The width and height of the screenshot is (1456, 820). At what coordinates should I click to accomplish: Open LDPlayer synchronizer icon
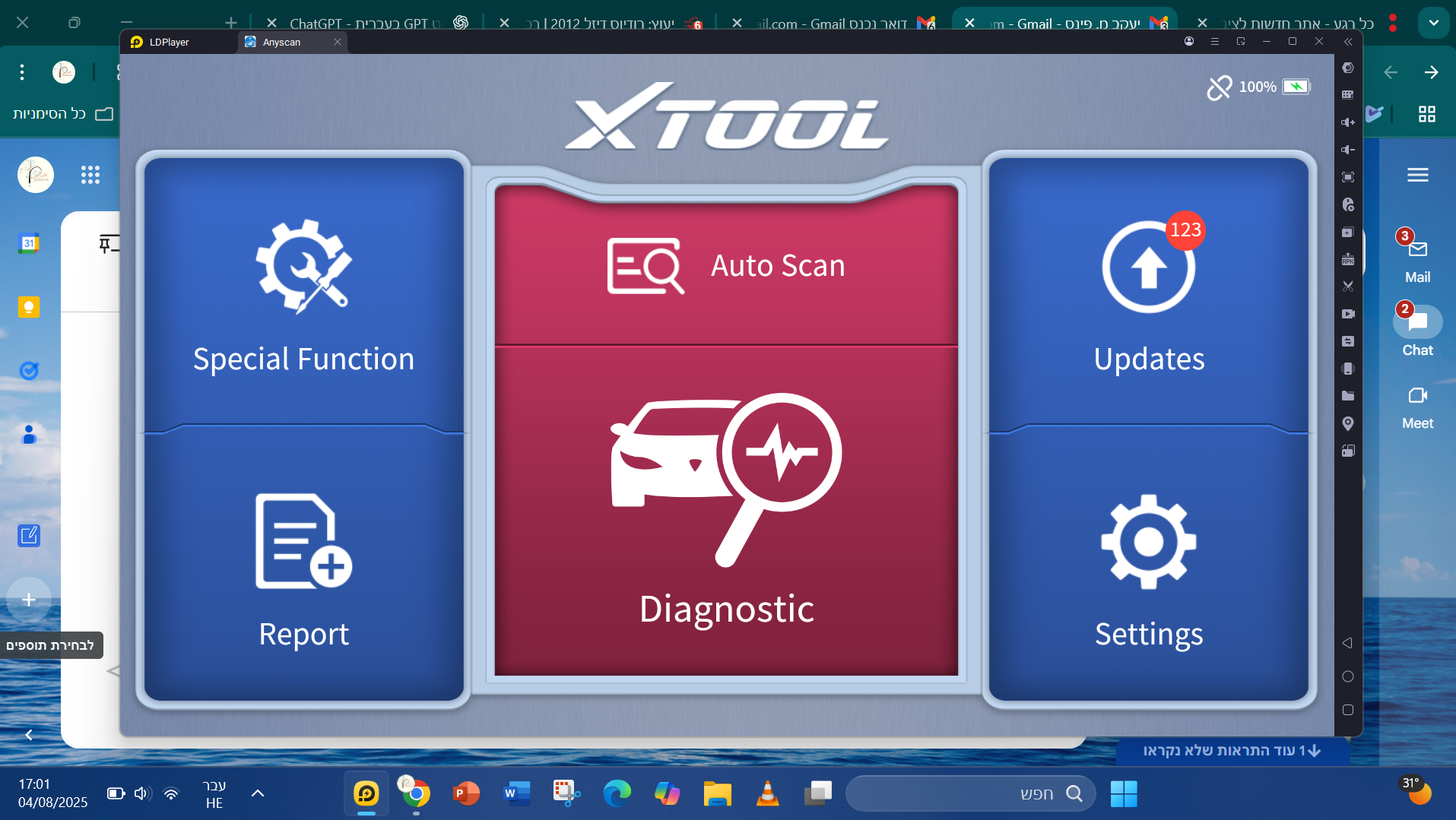tap(1348, 341)
